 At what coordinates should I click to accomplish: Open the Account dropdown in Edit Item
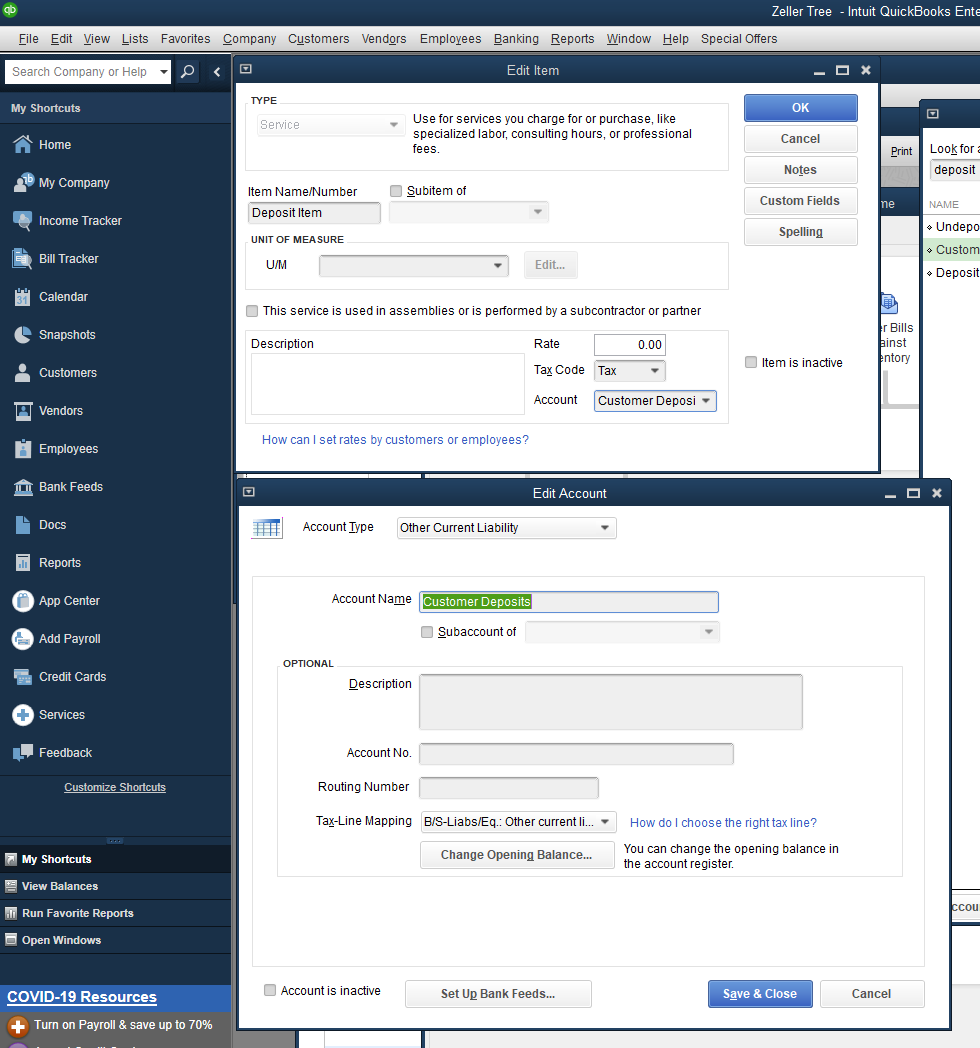click(x=654, y=400)
